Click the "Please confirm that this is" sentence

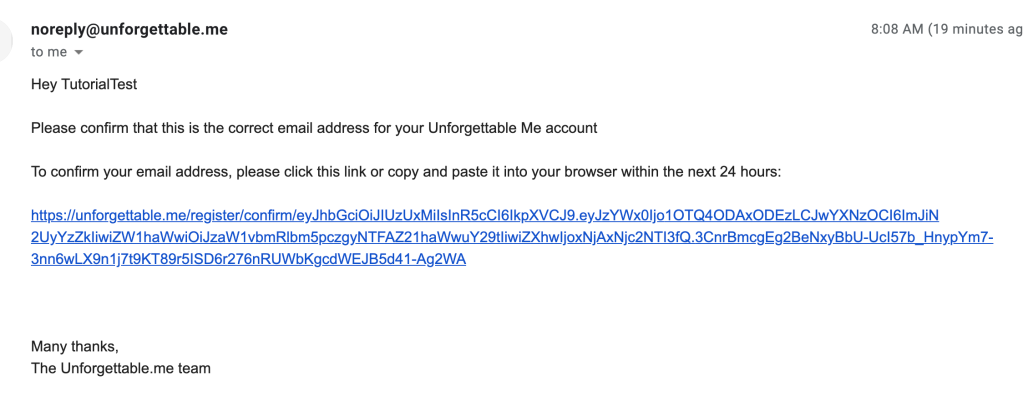click(x=115, y=129)
